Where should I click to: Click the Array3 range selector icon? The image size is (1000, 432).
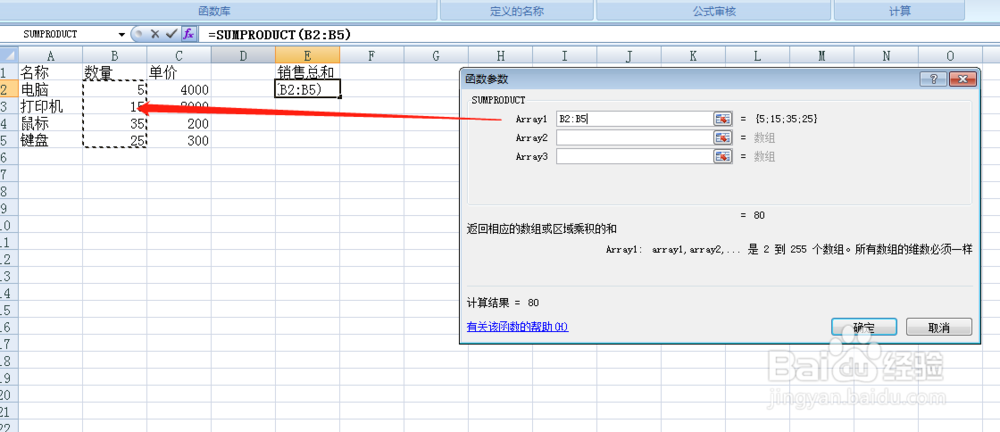pos(723,156)
